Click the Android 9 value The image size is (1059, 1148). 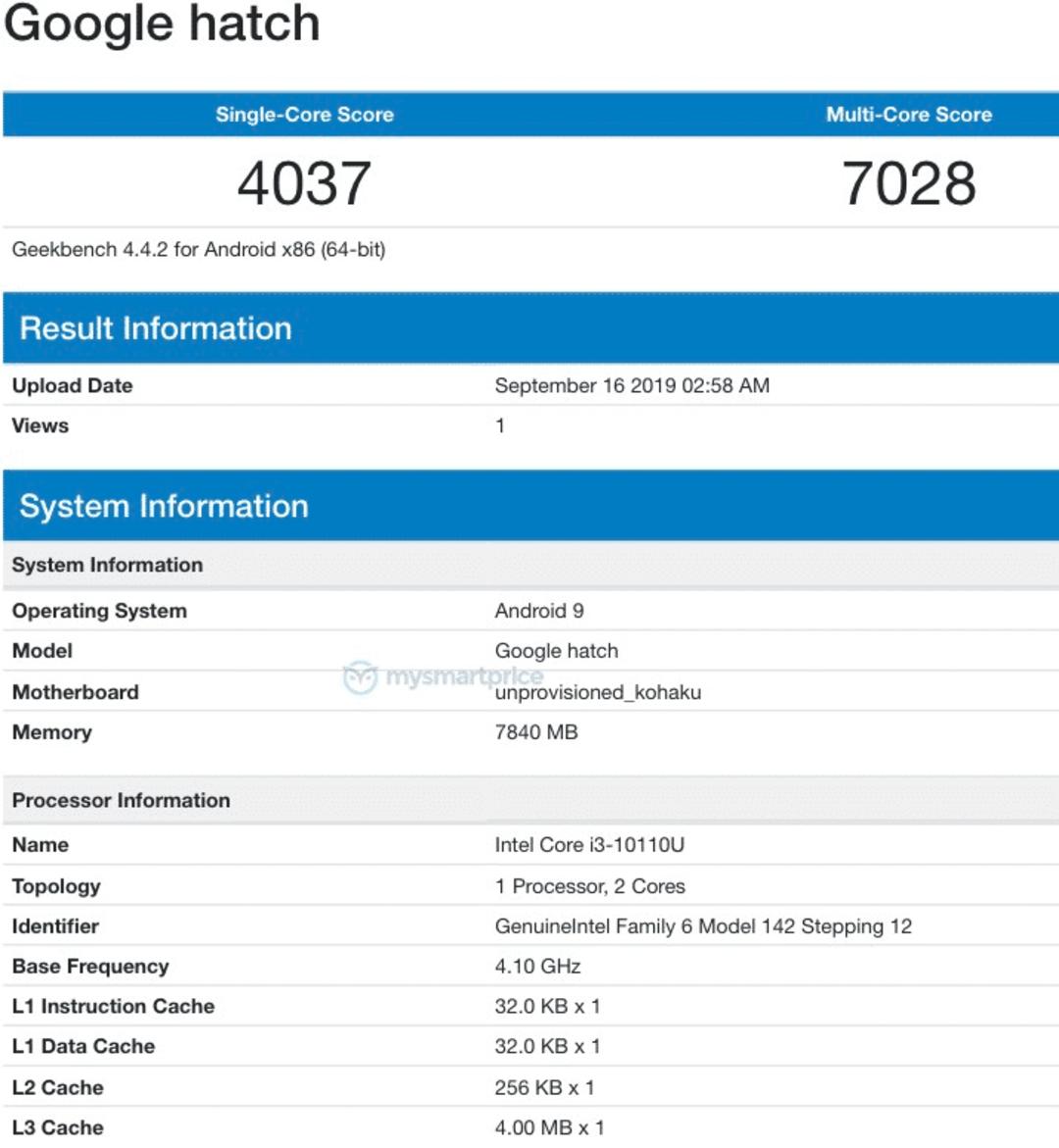tap(539, 612)
